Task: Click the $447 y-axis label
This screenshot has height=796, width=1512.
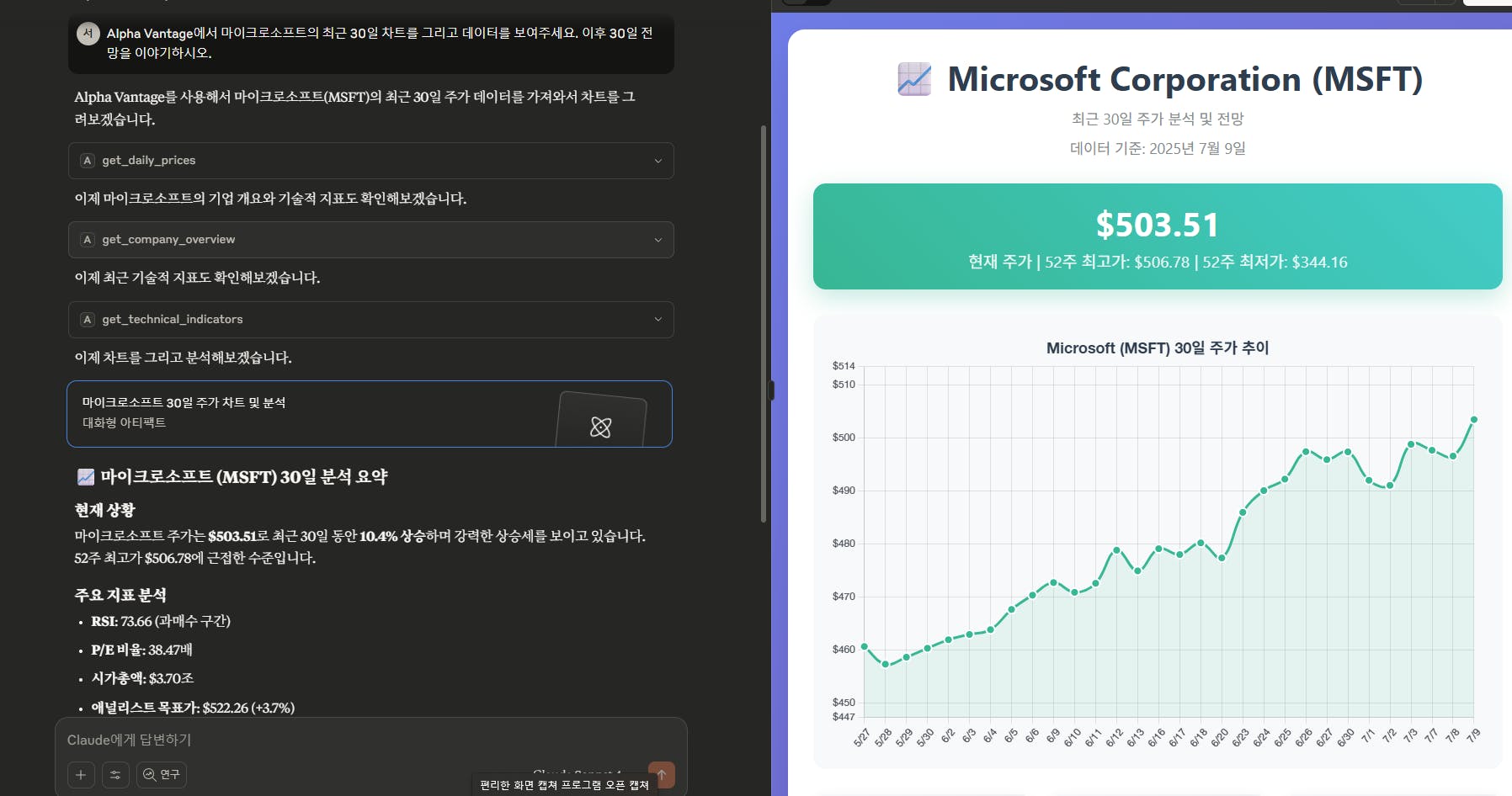Action: click(x=844, y=717)
